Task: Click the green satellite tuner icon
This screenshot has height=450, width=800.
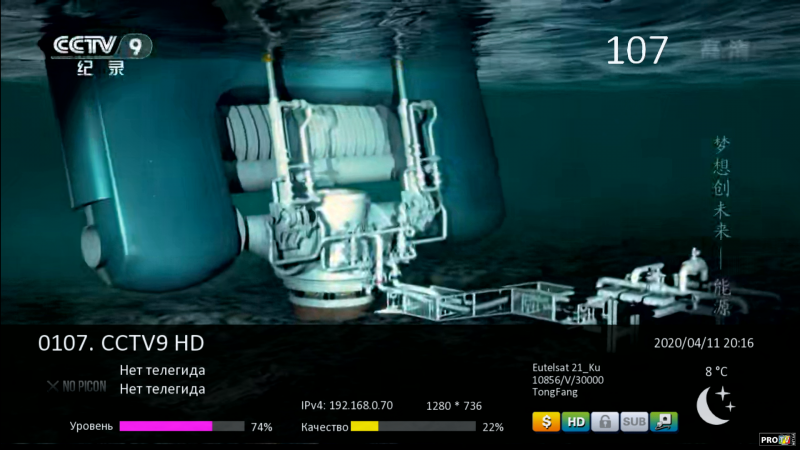Action: click(x=663, y=422)
